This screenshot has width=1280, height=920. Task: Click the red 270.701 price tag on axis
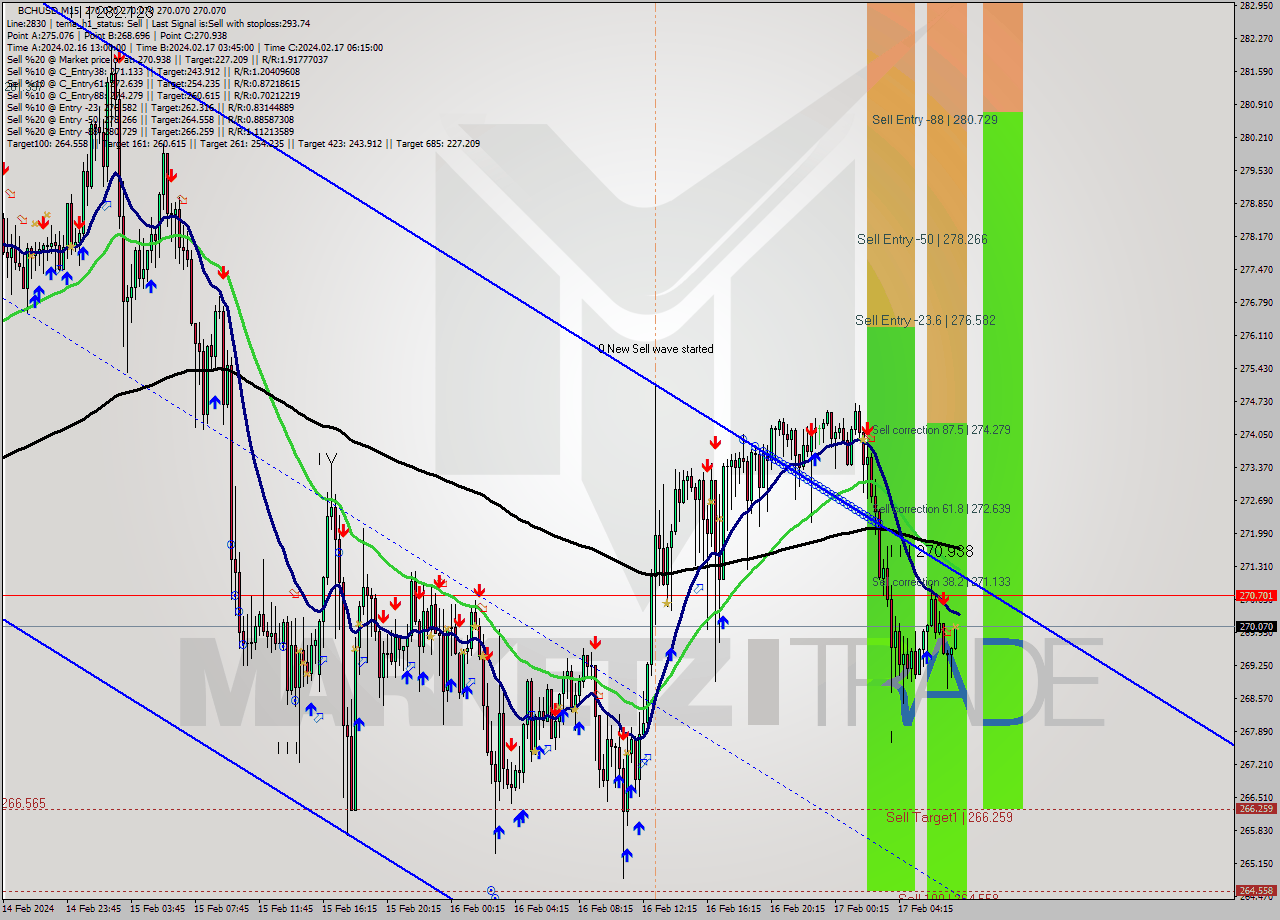[1256, 596]
